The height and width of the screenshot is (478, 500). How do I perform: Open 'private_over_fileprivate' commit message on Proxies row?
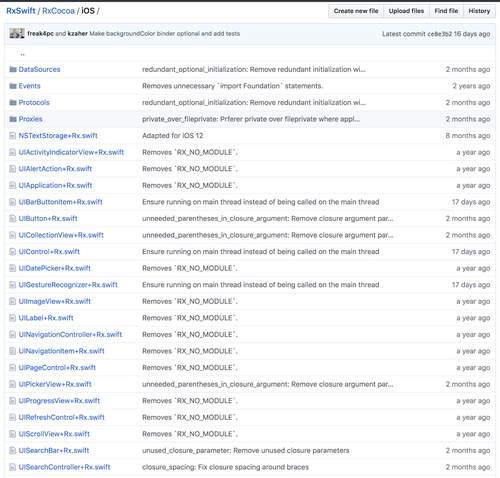[251, 119]
